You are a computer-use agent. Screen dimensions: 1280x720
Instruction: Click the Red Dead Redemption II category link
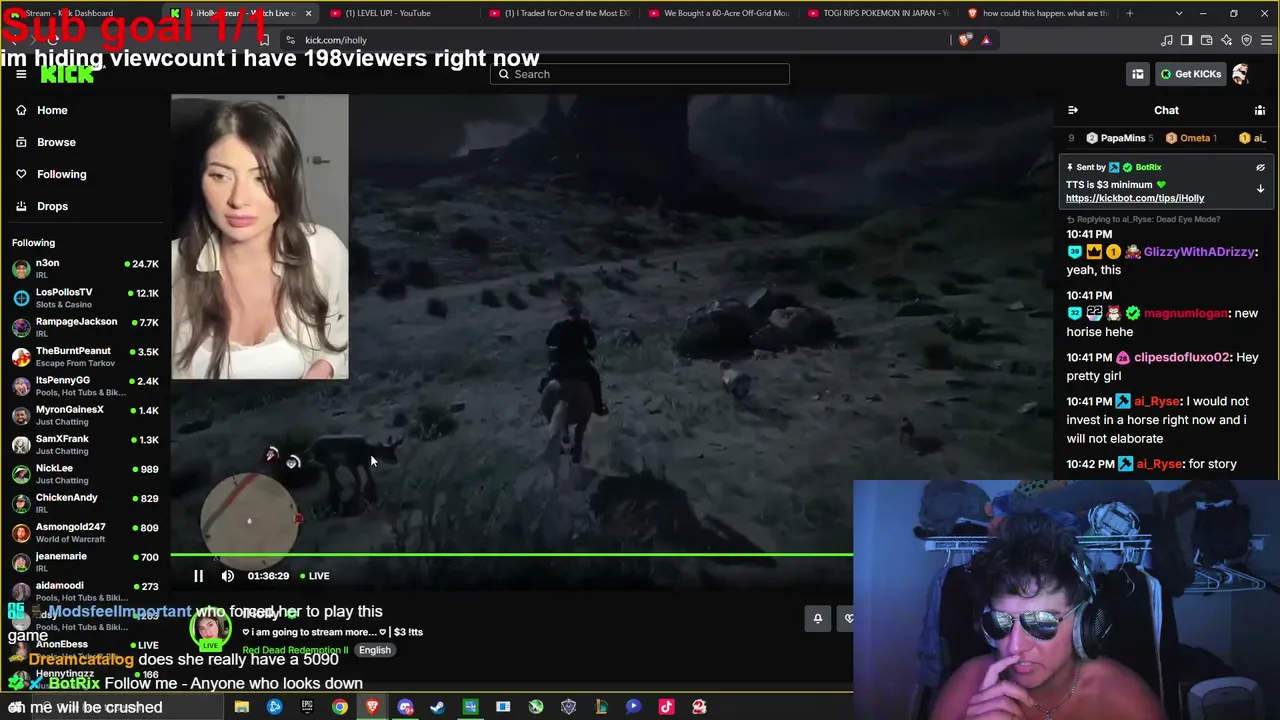tap(295, 650)
